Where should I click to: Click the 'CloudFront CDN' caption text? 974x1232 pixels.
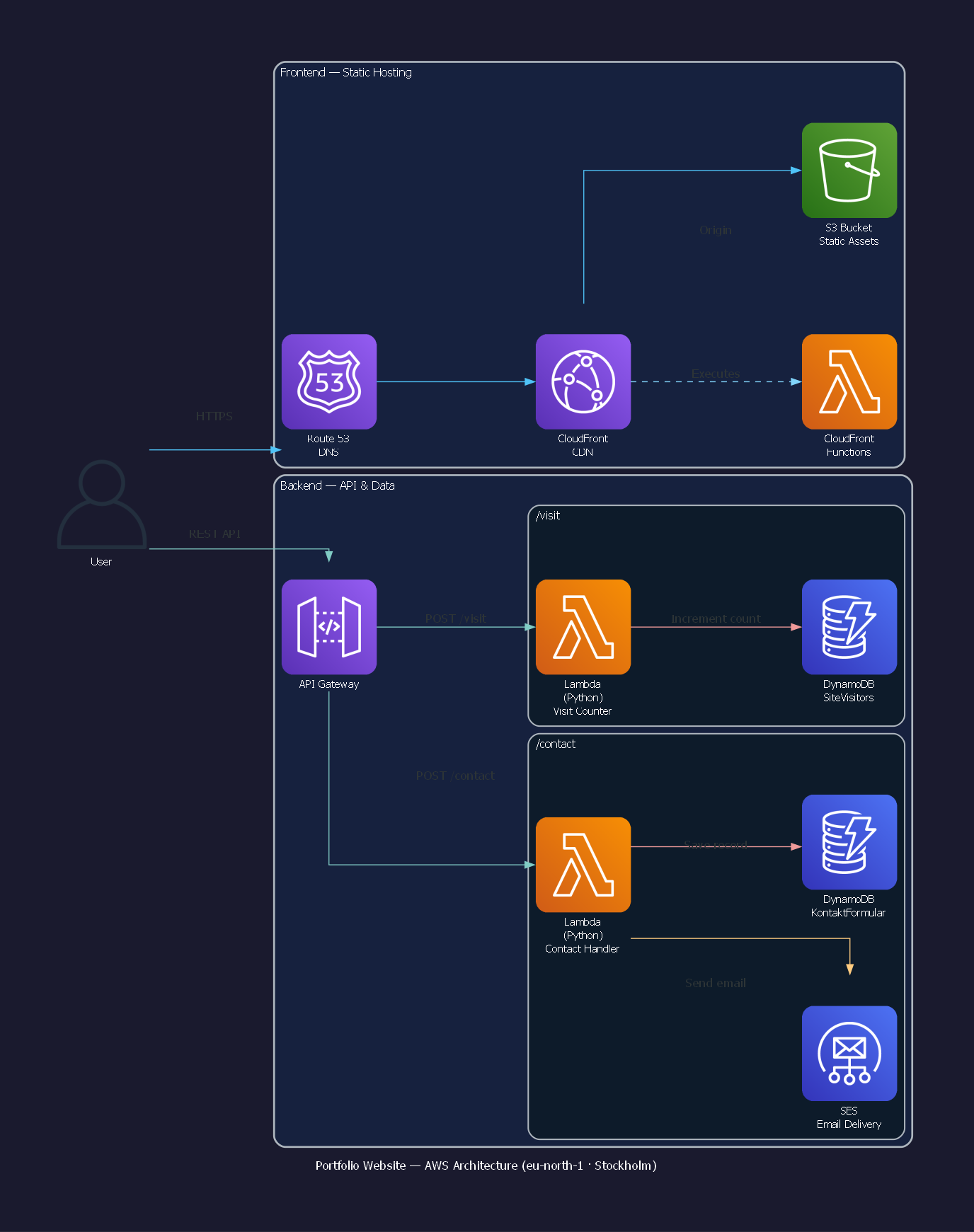(x=583, y=445)
